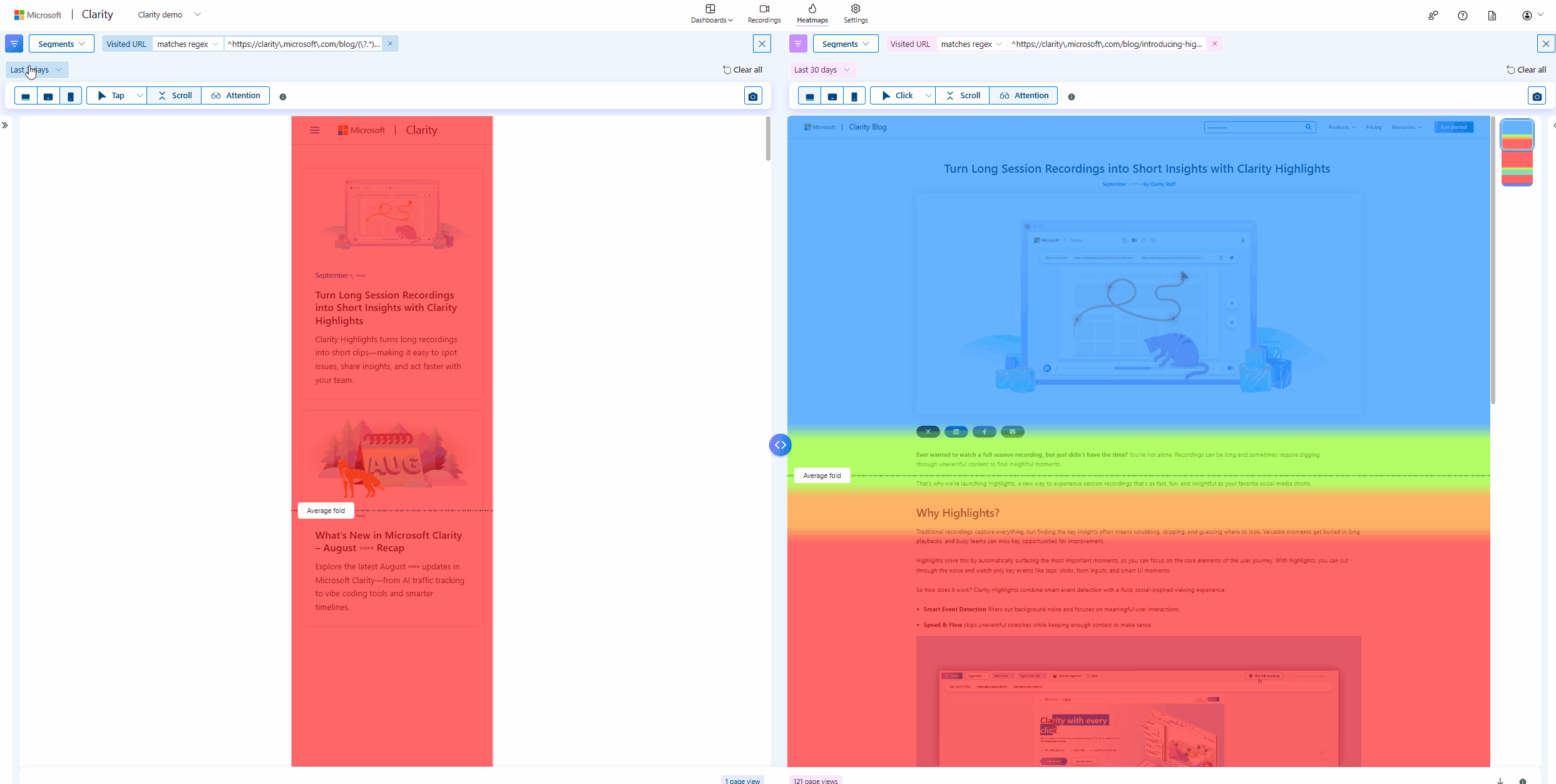Click the LinkedIn share button in blog preview
Viewport: 1556px width, 784px height.
coord(956,432)
